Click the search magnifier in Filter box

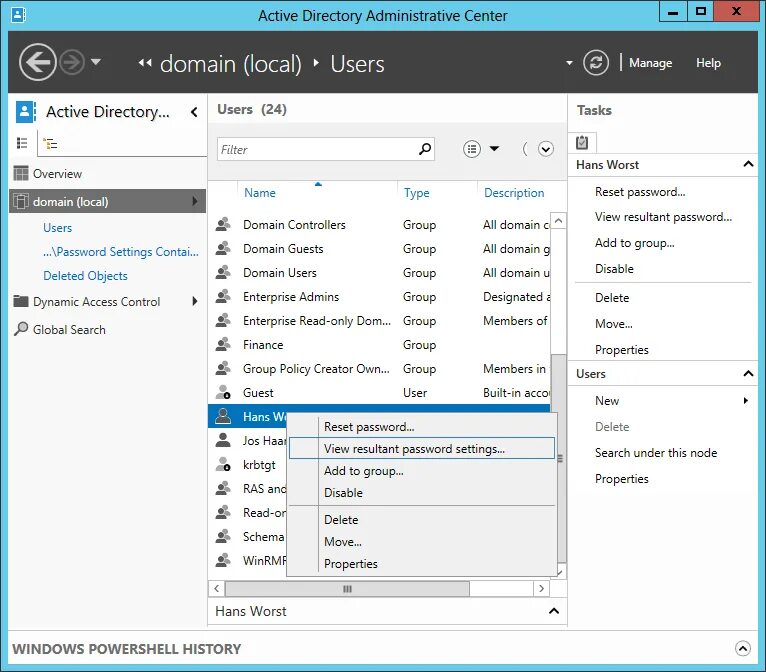coord(425,149)
